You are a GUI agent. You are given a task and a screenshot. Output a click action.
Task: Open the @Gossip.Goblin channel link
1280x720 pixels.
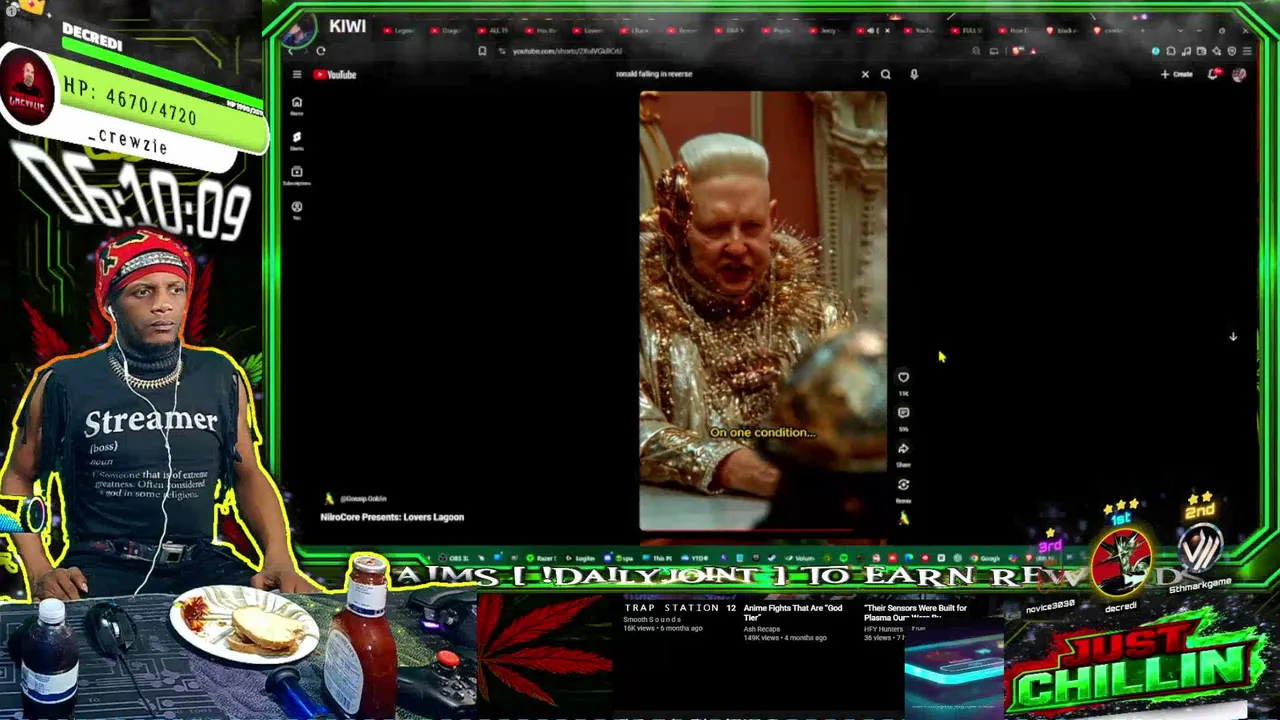point(363,499)
